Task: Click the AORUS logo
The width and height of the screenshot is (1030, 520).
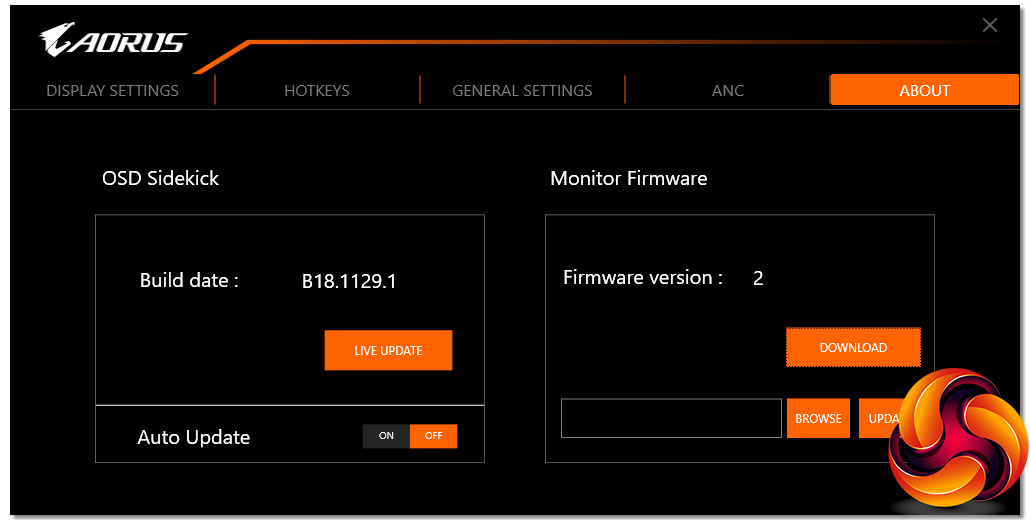Action: [x=113, y=40]
